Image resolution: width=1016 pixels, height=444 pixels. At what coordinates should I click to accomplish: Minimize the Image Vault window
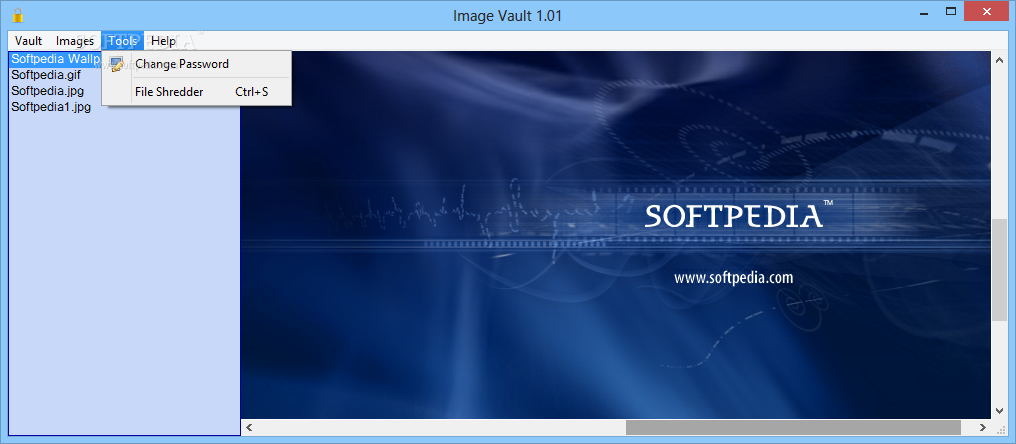(x=924, y=11)
